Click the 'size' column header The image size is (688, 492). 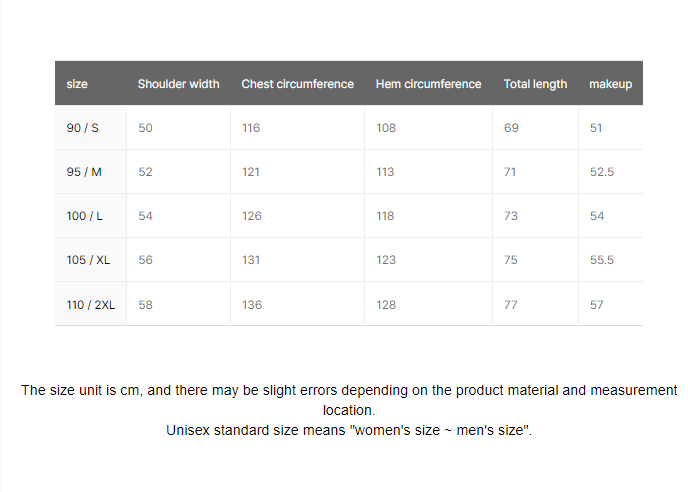click(77, 84)
